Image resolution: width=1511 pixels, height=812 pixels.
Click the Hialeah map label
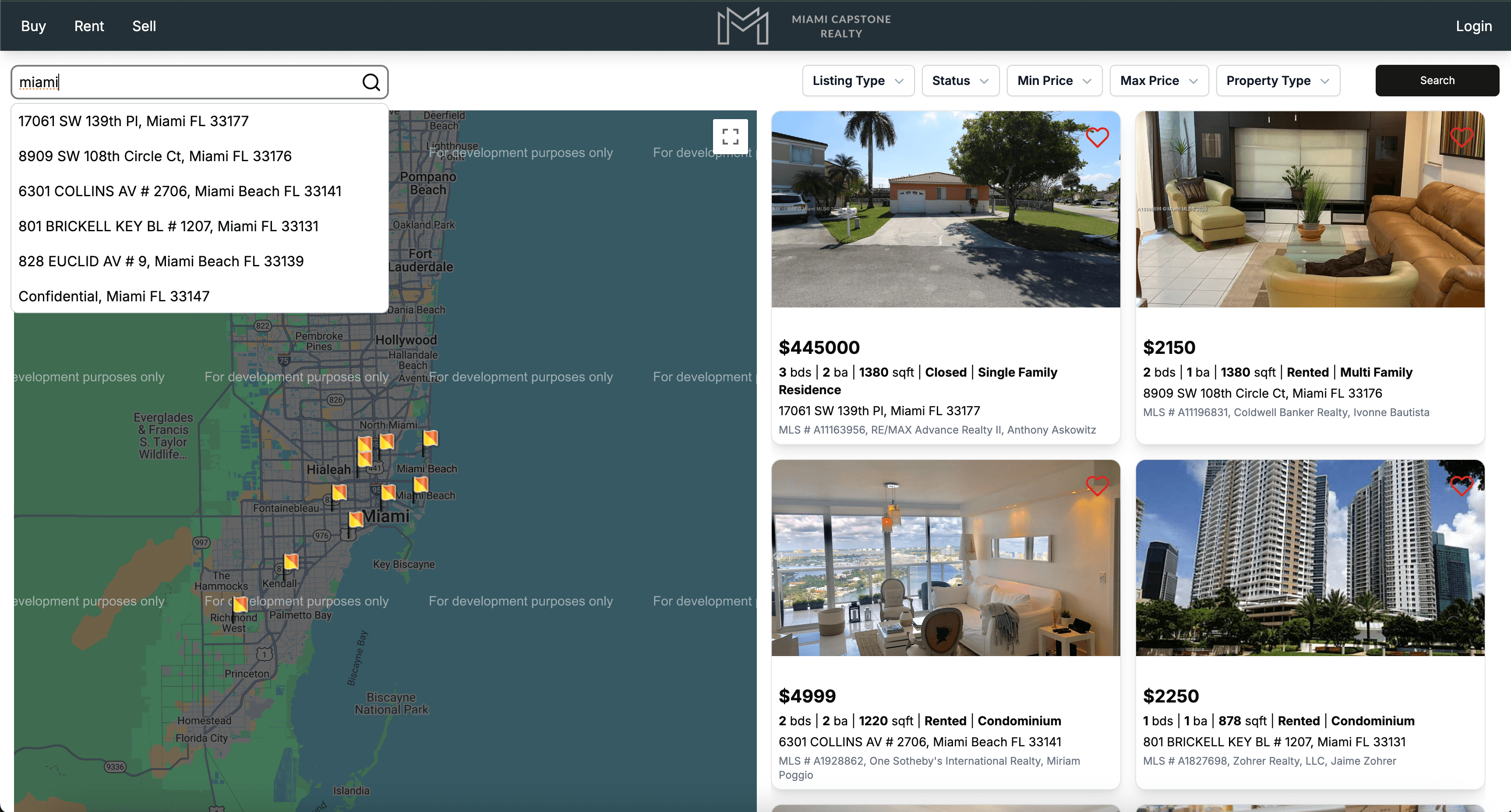(328, 470)
